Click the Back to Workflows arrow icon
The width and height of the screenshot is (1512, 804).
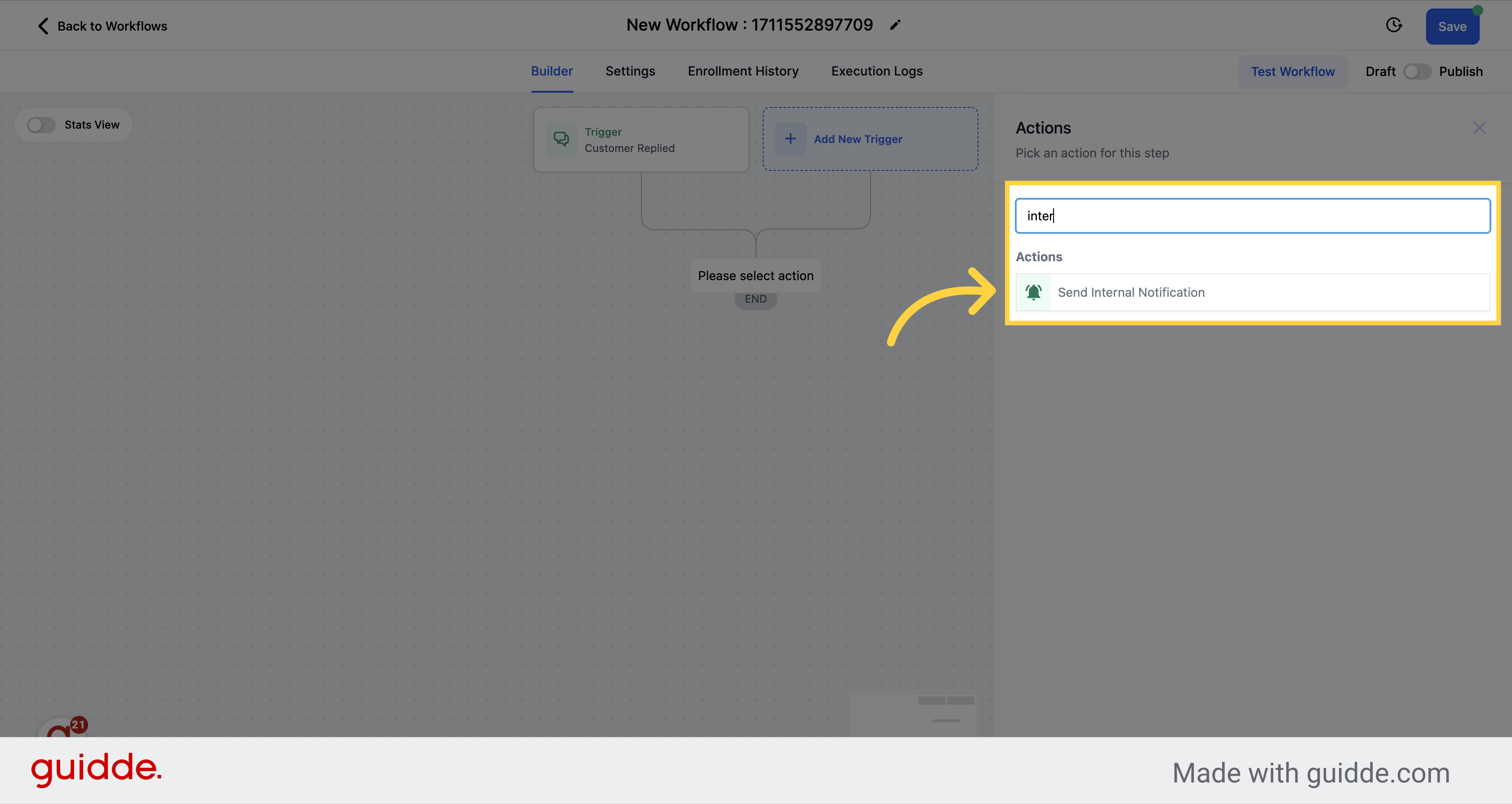tap(42, 25)
